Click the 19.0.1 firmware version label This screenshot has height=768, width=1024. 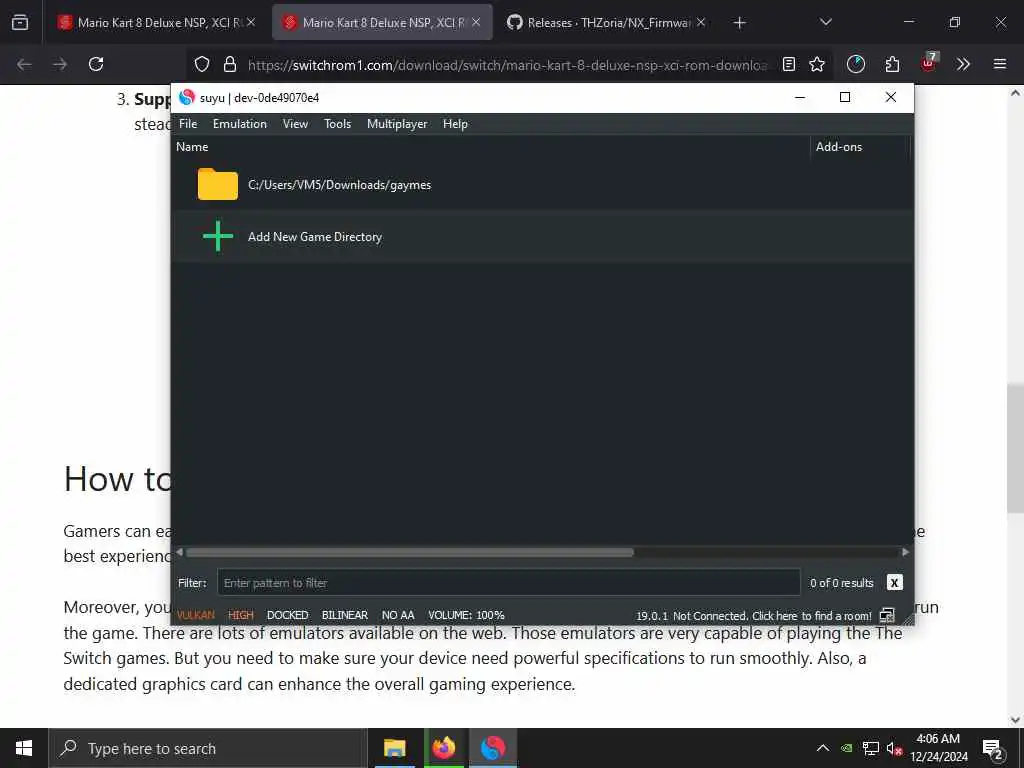[x=652, y=616]
